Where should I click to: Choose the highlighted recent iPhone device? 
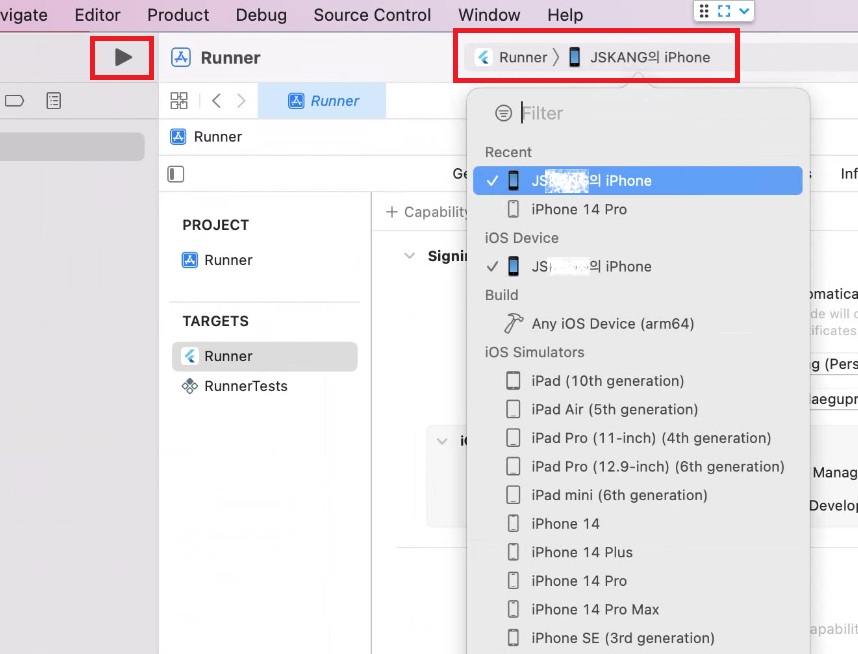(637, 181)
